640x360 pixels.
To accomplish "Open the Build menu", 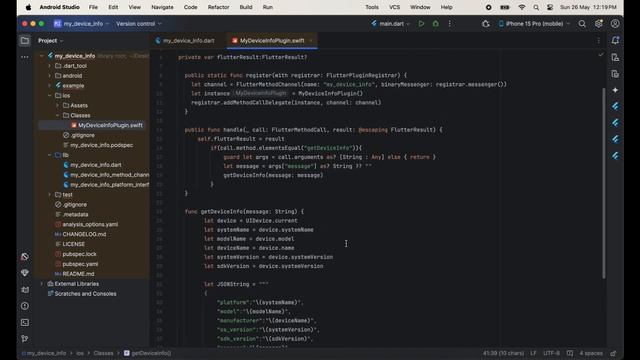I will coord(246,7).
